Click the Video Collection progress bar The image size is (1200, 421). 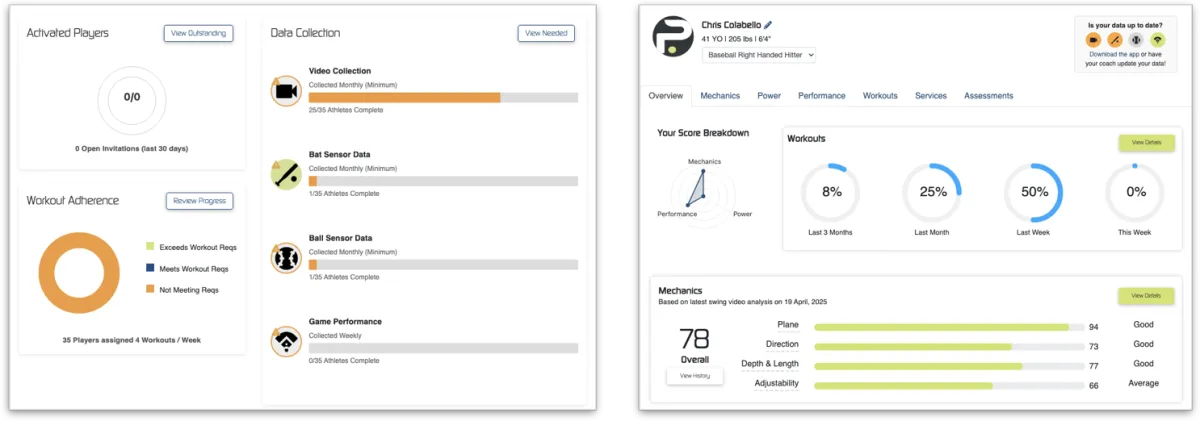(442, 98)
